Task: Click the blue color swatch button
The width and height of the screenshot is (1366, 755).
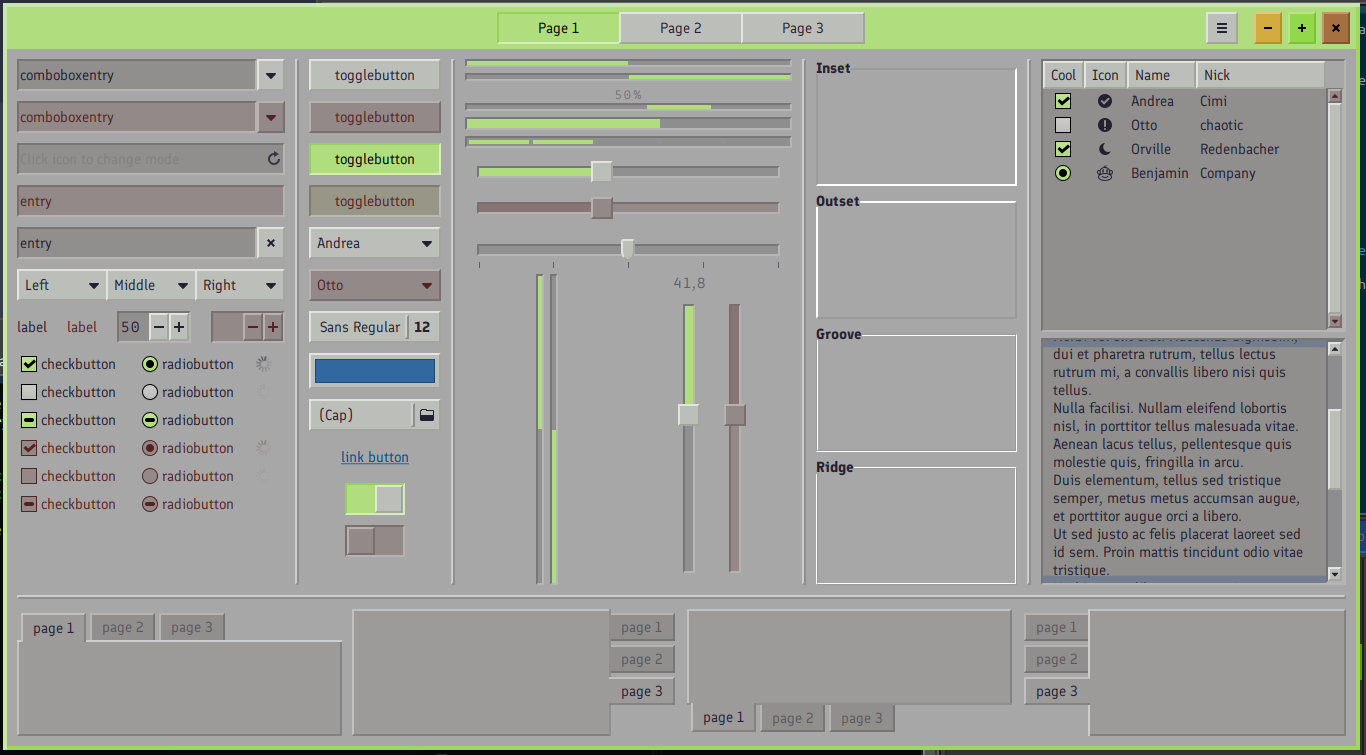Action: (375, 371)
